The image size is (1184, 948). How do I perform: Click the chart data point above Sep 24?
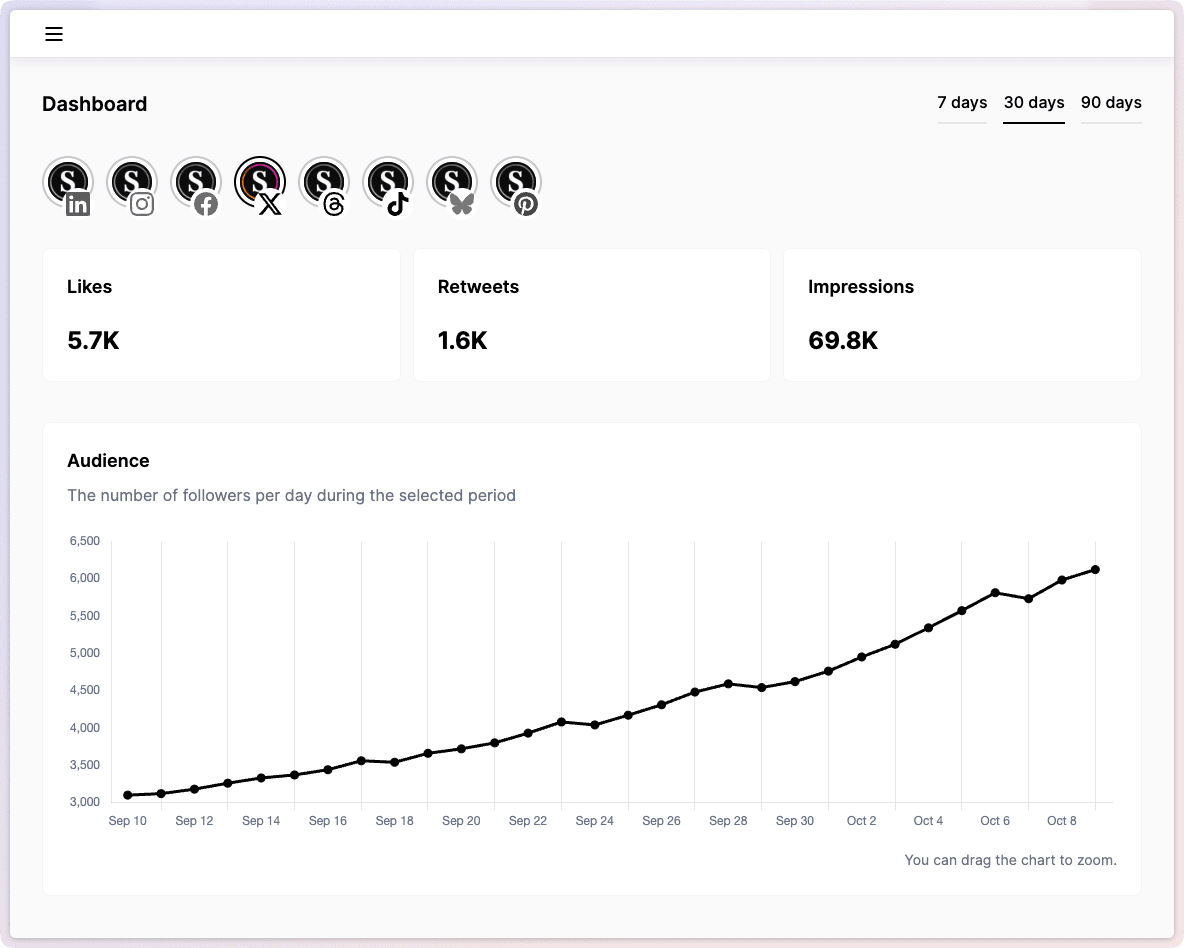(595, 725)
